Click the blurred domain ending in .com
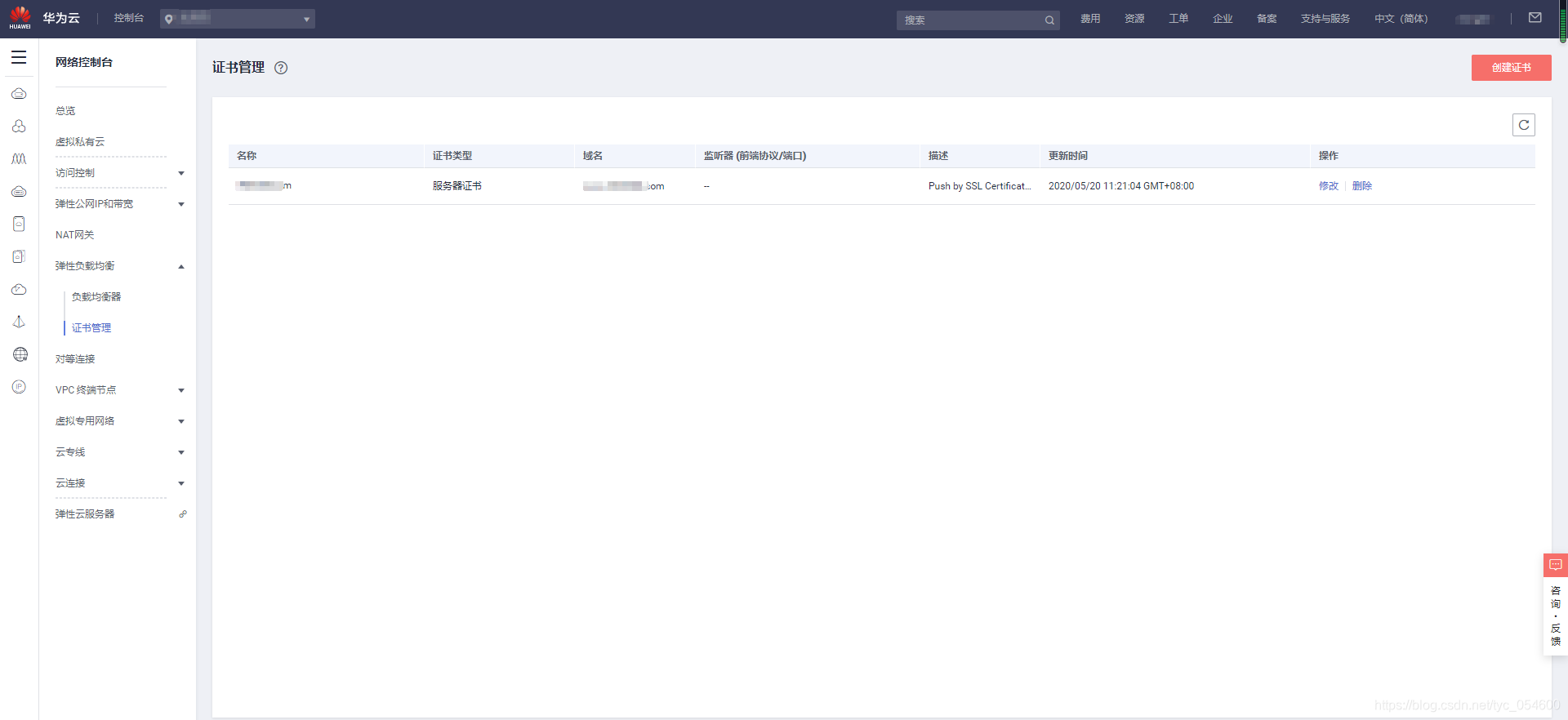Image resolution: width=1568 pixels, height=720 pixels. point(624,186)
